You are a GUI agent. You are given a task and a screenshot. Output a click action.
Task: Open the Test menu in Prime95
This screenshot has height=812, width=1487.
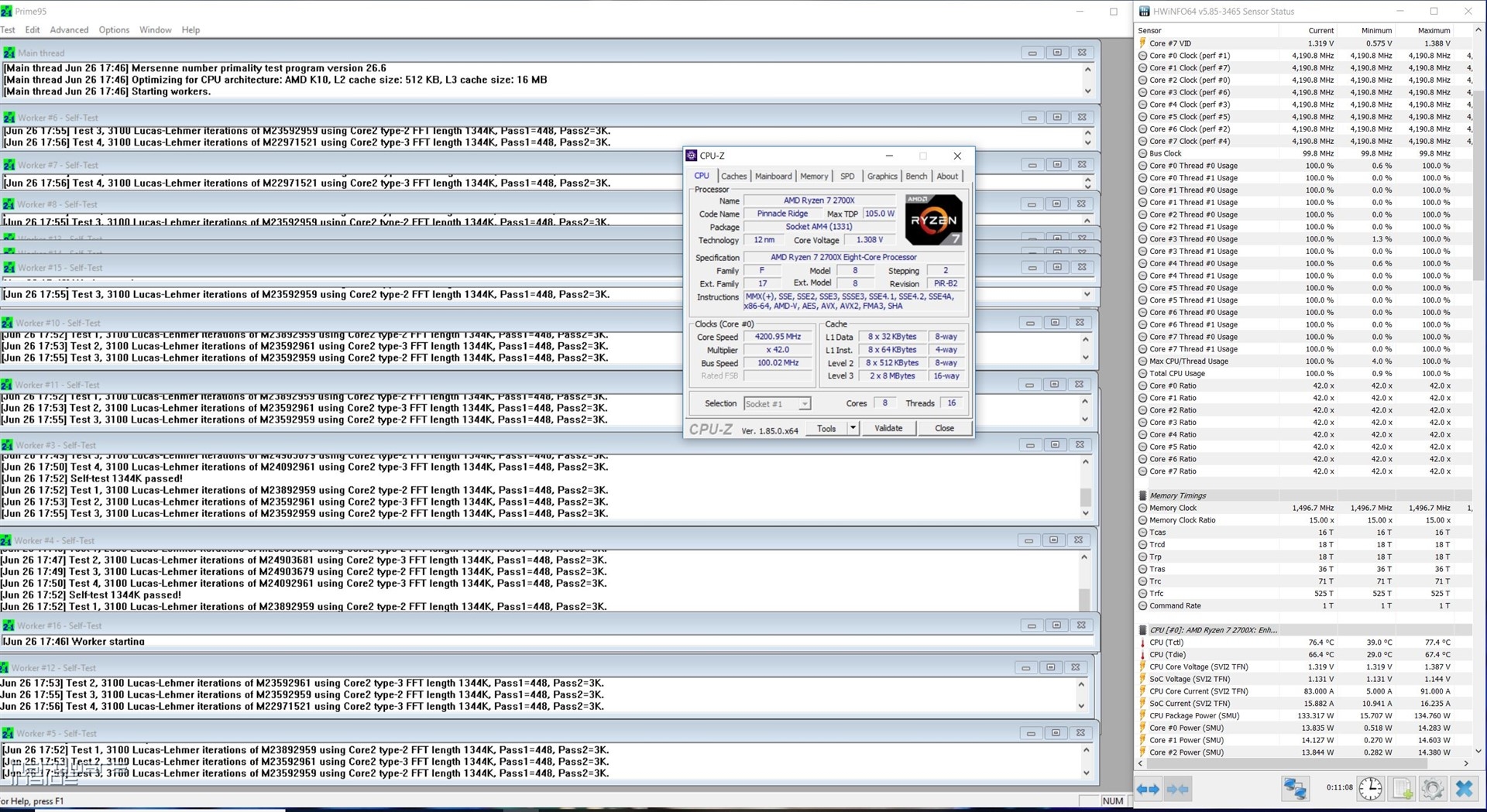pos(8,29)
